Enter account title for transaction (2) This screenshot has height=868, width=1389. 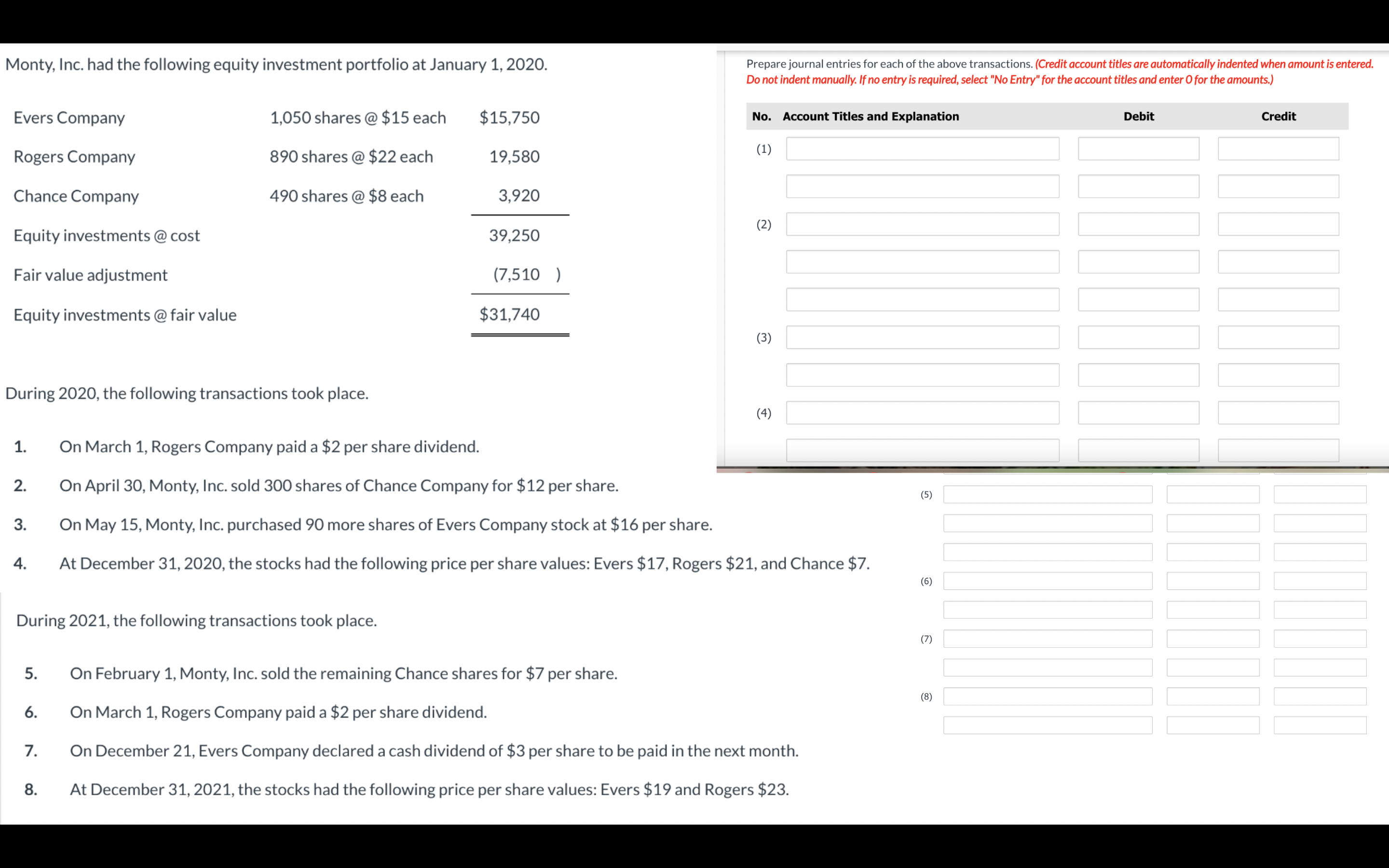[922, 224]
